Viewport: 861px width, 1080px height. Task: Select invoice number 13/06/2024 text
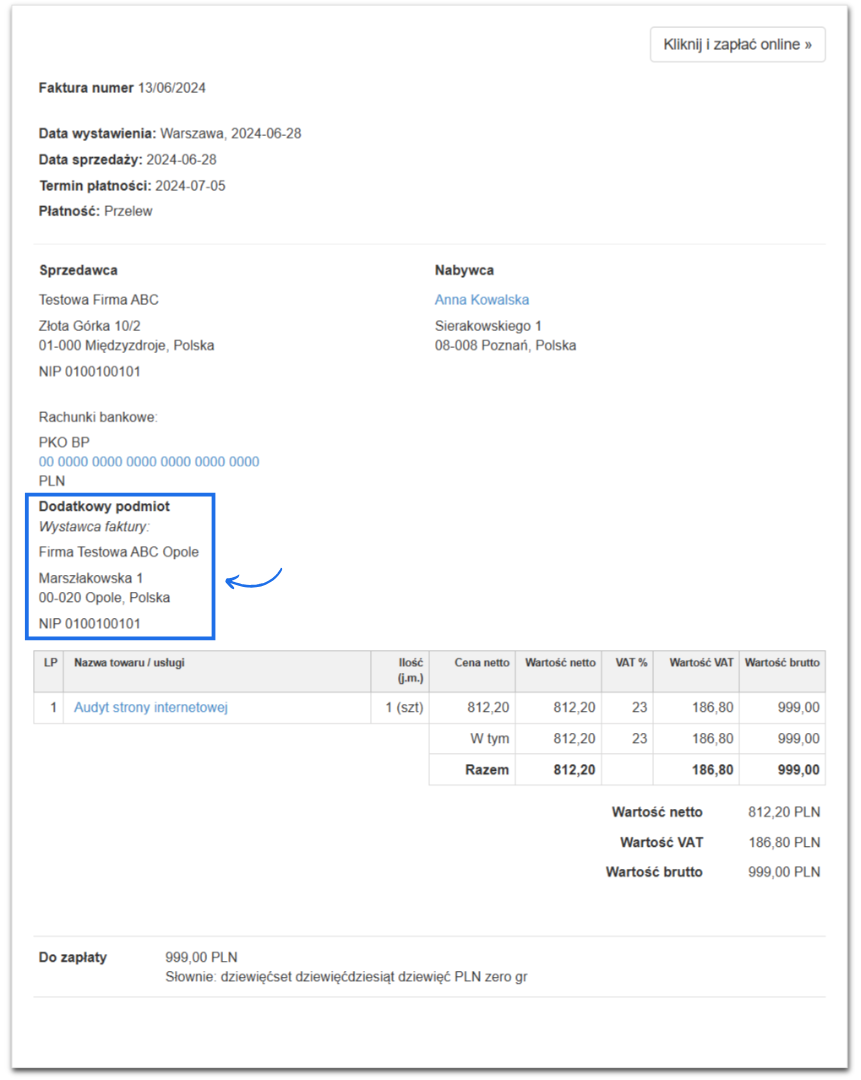[x=172, y=87]
